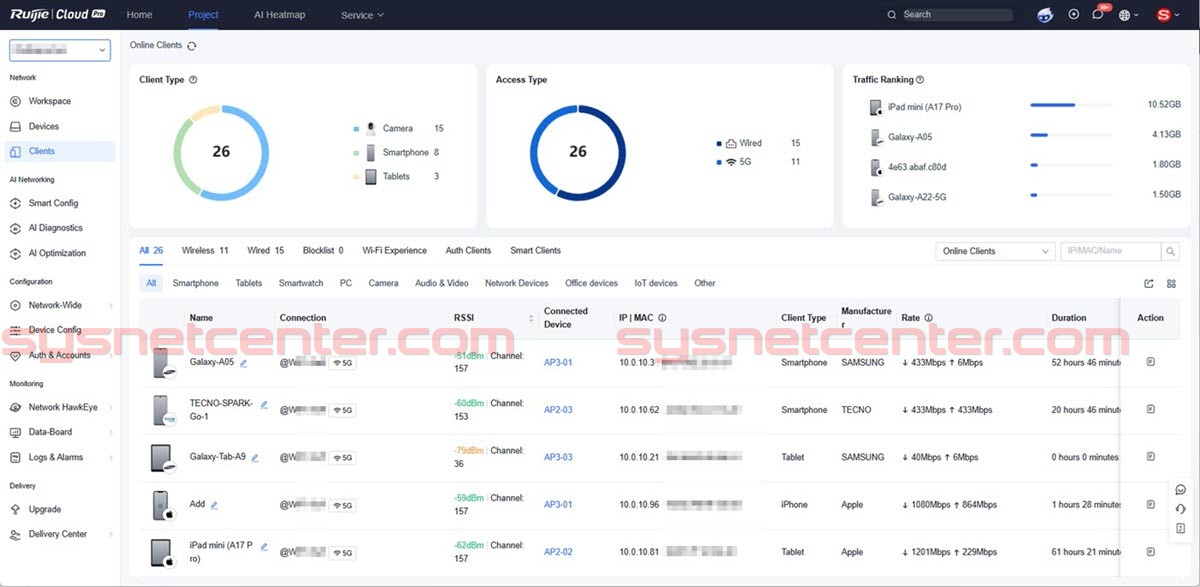Click the export icon above the table
The image size is (1200, 587).
[1149, 284]
